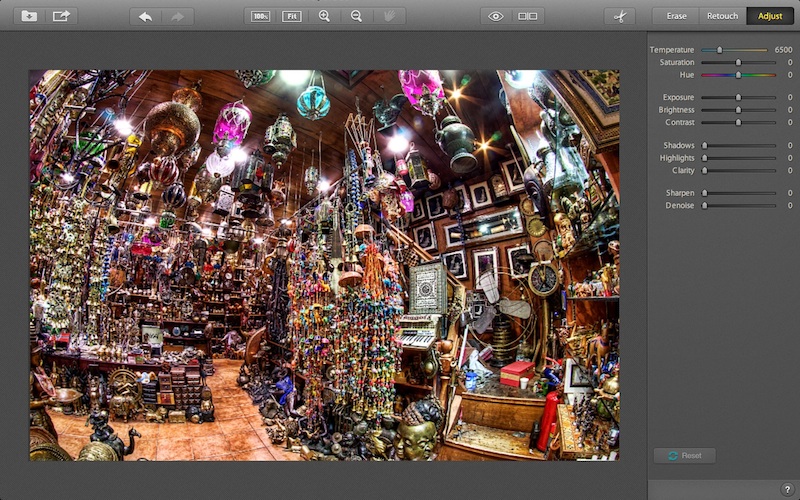
Task: Click the Temperature slider handle
Action: coord(719,49)
